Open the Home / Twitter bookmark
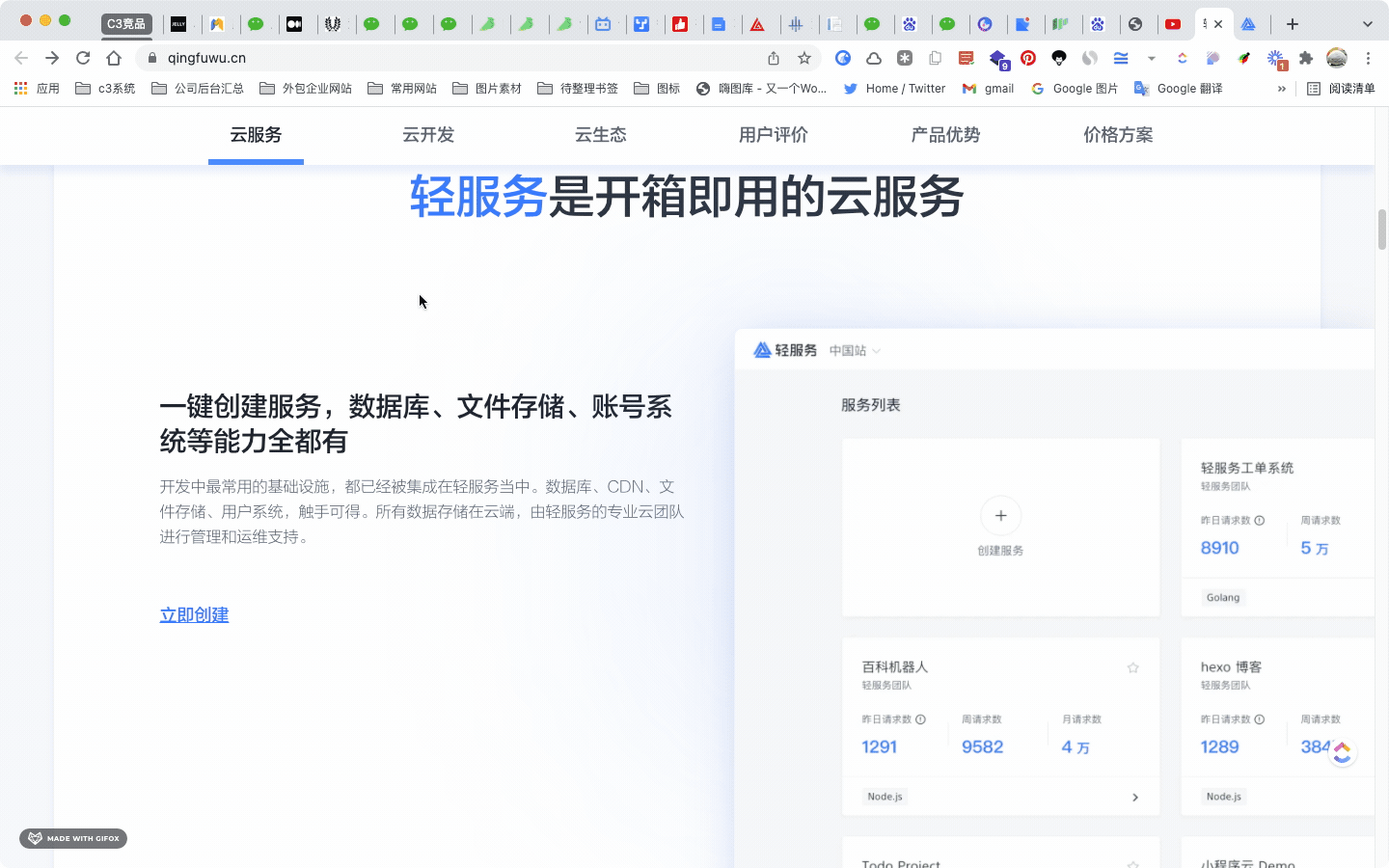This screenshot has height=868, width=1389. point(894,88)
